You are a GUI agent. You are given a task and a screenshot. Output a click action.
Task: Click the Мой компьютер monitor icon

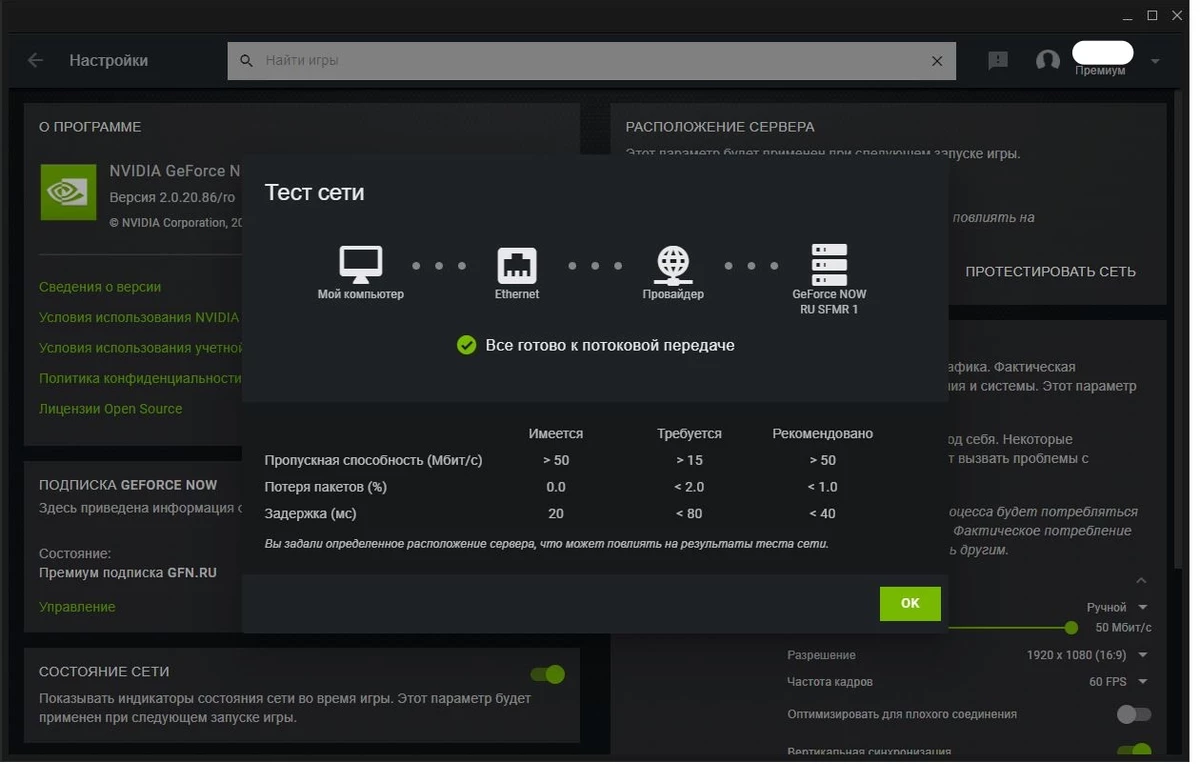[361, 265]
